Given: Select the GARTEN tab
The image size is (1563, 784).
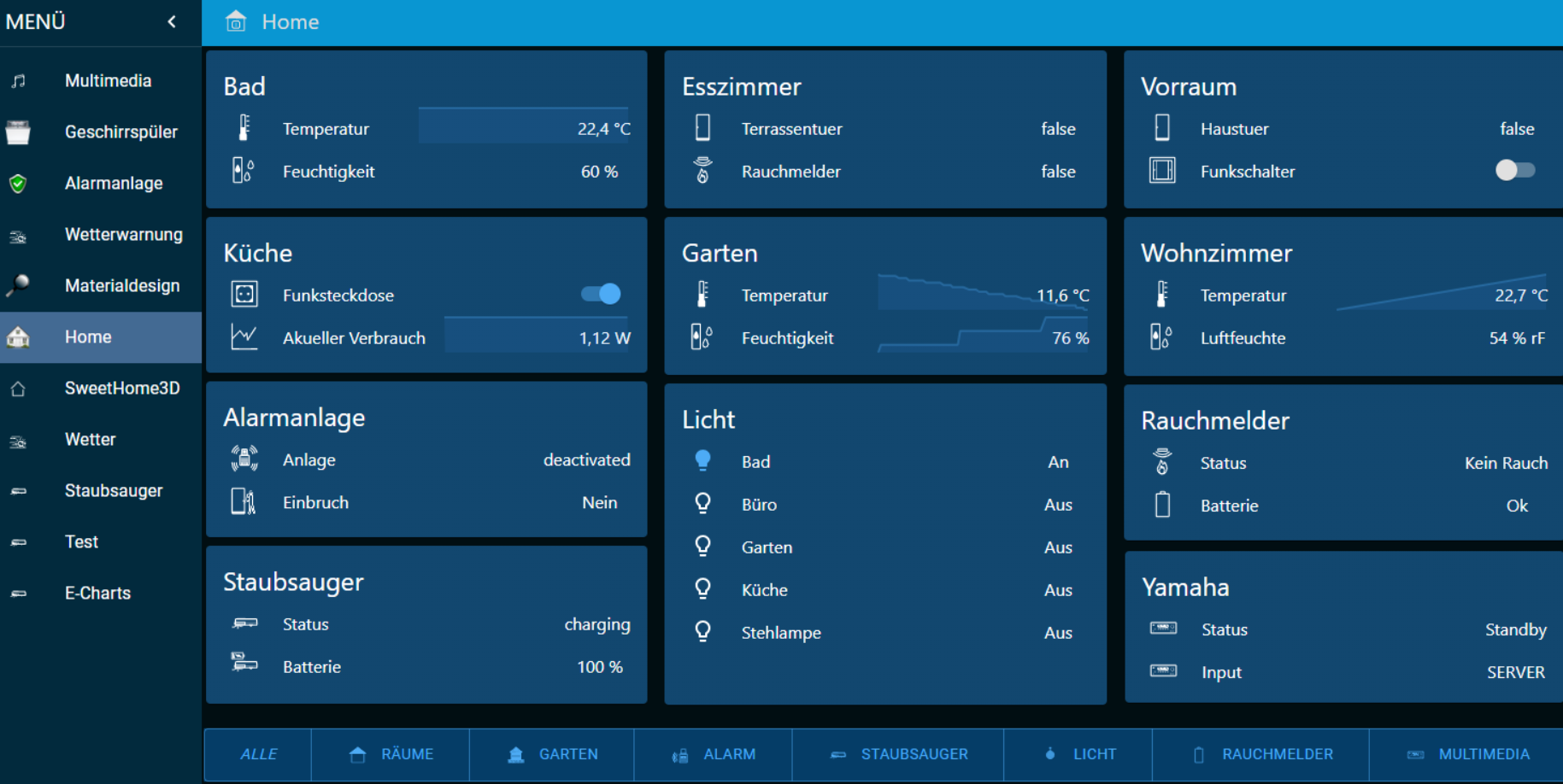Looking at the screenshot, I should point(552,754).
